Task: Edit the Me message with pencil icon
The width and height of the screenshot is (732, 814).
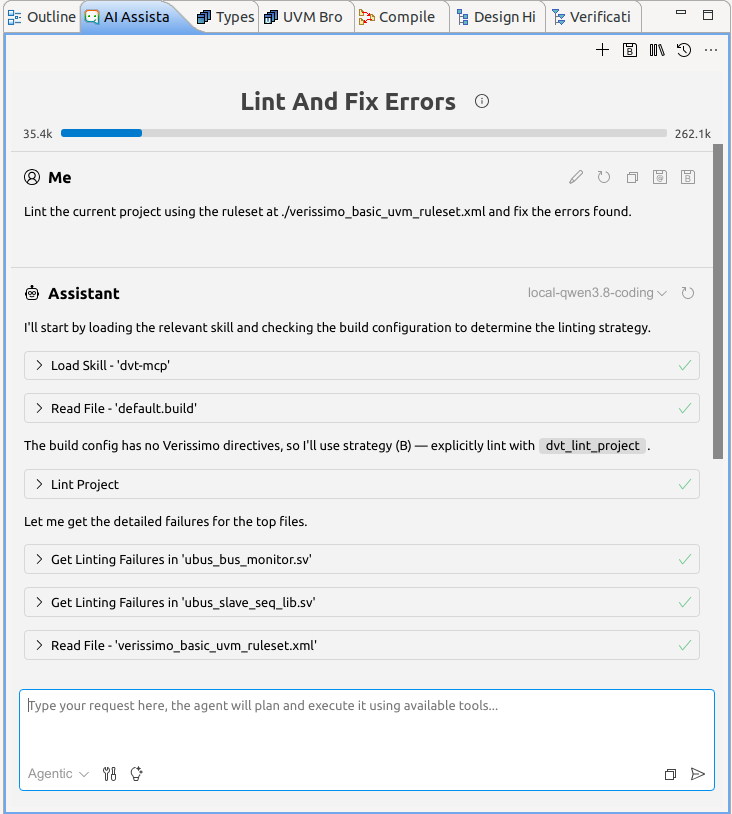Action: click(x=576, y=177)
